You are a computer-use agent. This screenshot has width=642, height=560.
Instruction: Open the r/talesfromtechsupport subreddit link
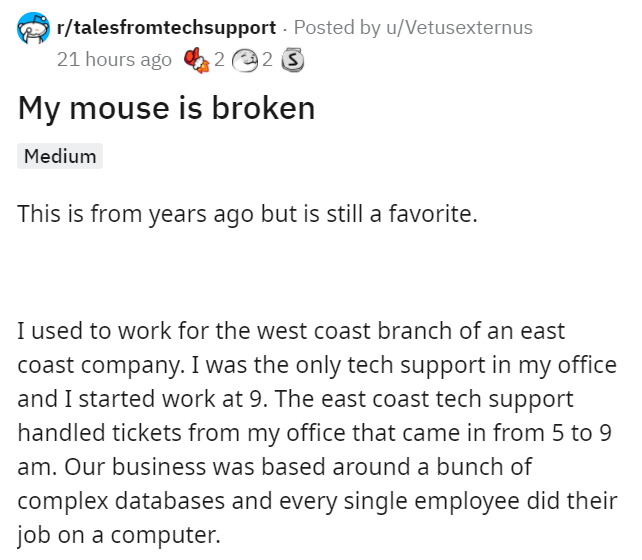point(166,27)
